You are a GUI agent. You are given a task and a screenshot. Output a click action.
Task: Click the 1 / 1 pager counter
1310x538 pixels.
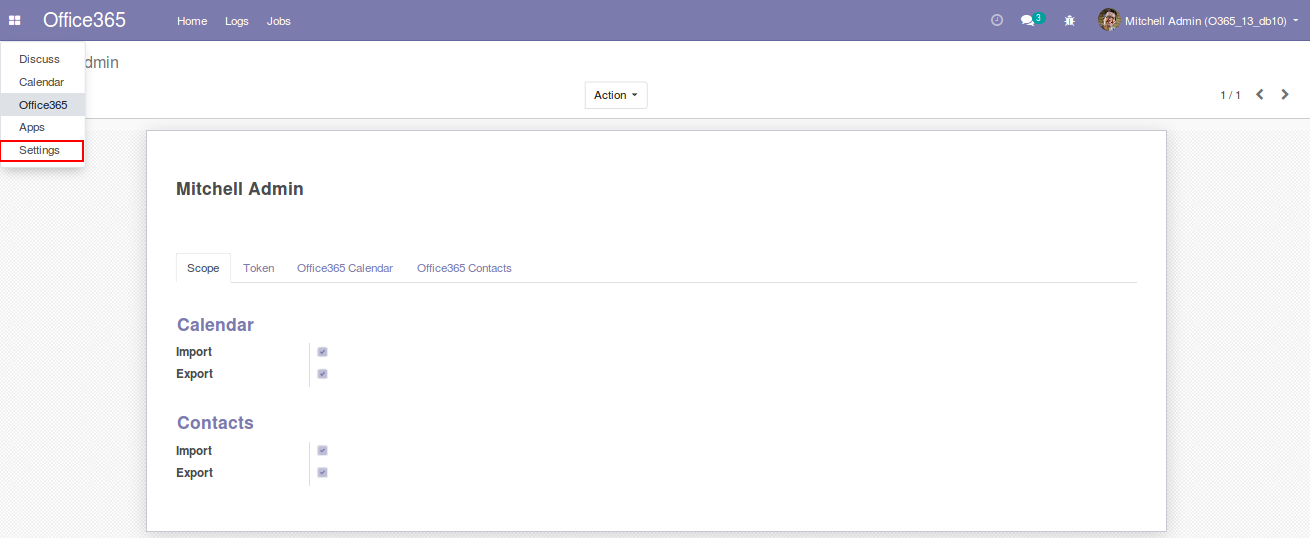point(1230,95)
